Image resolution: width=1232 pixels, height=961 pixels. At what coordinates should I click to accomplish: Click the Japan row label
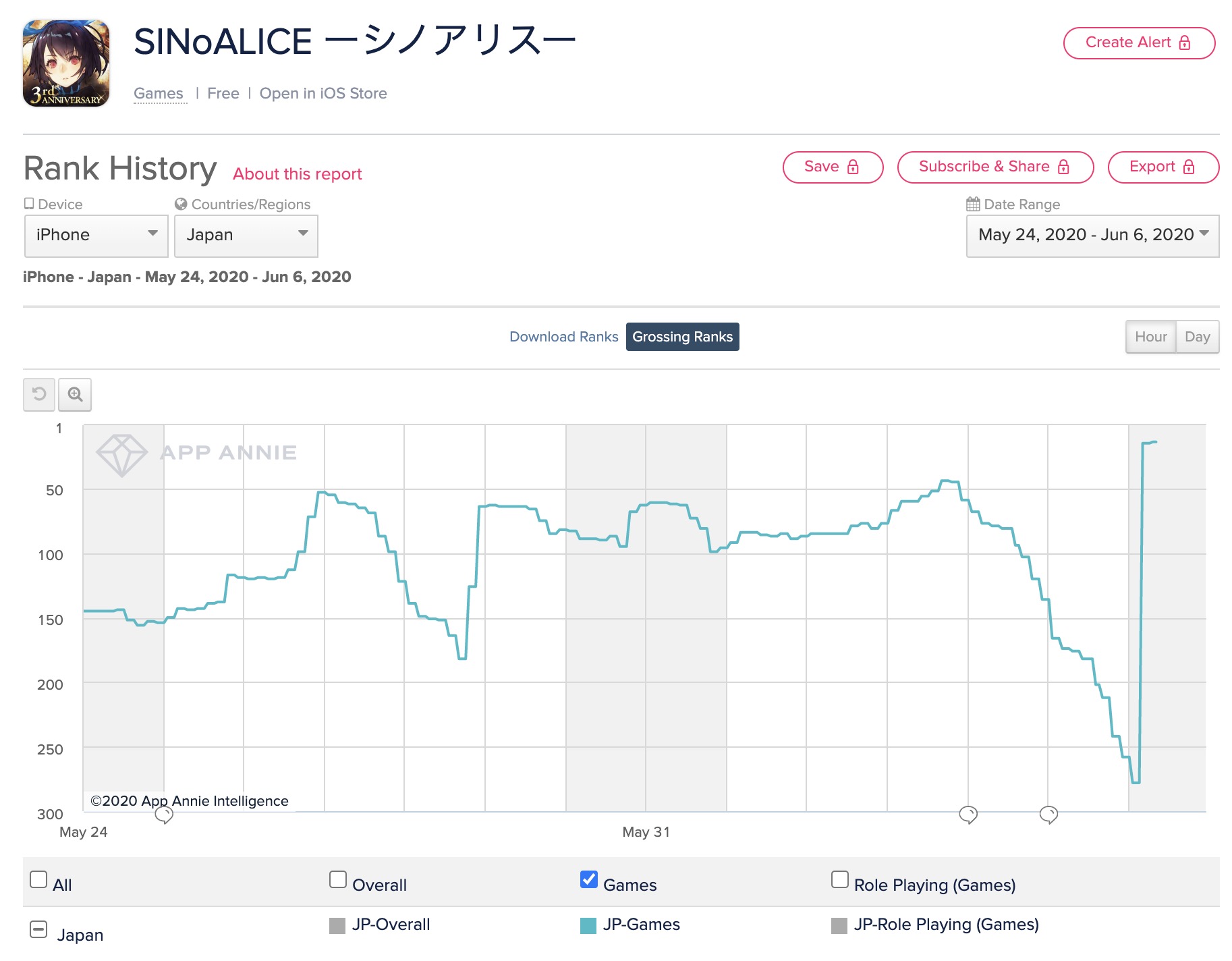80,935
